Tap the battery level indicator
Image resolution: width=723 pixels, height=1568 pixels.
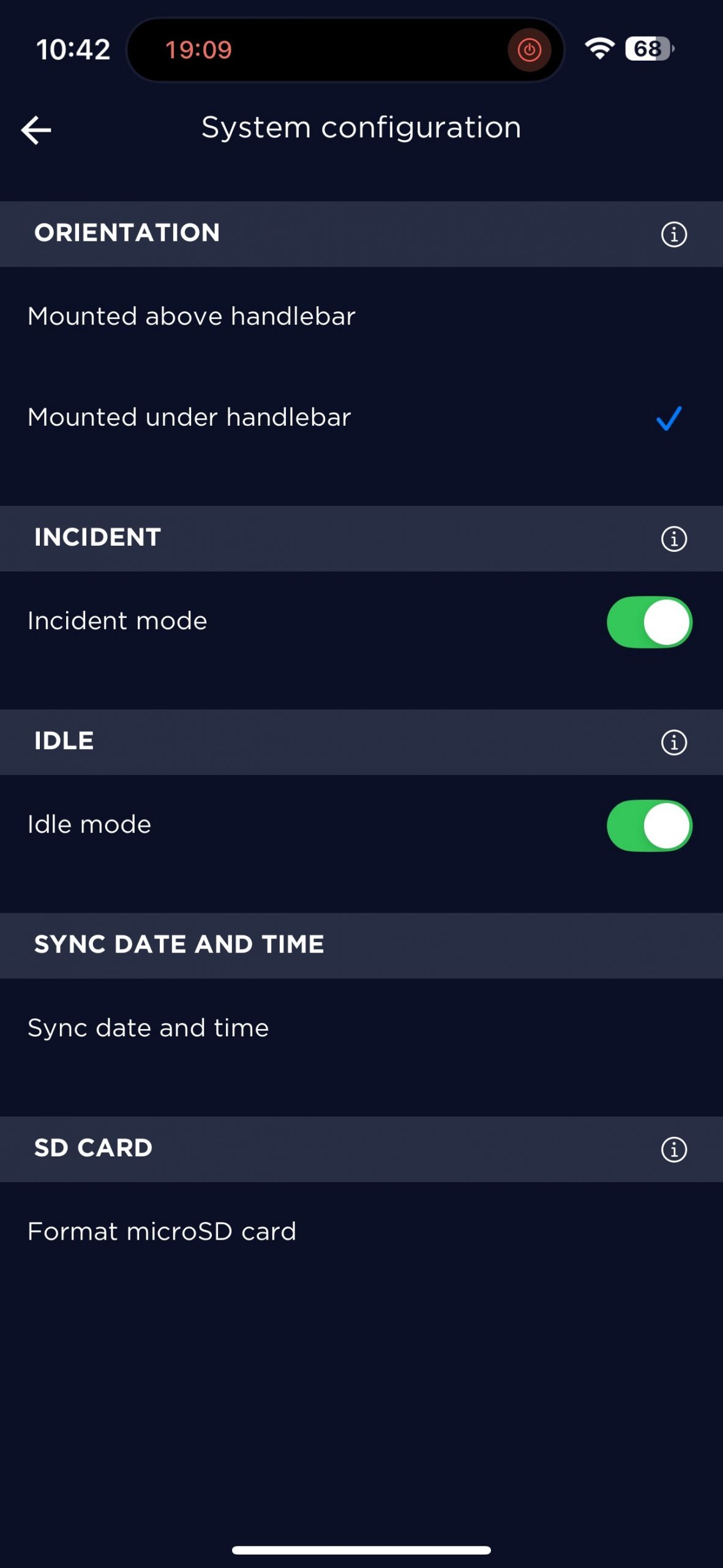[649, 48]
